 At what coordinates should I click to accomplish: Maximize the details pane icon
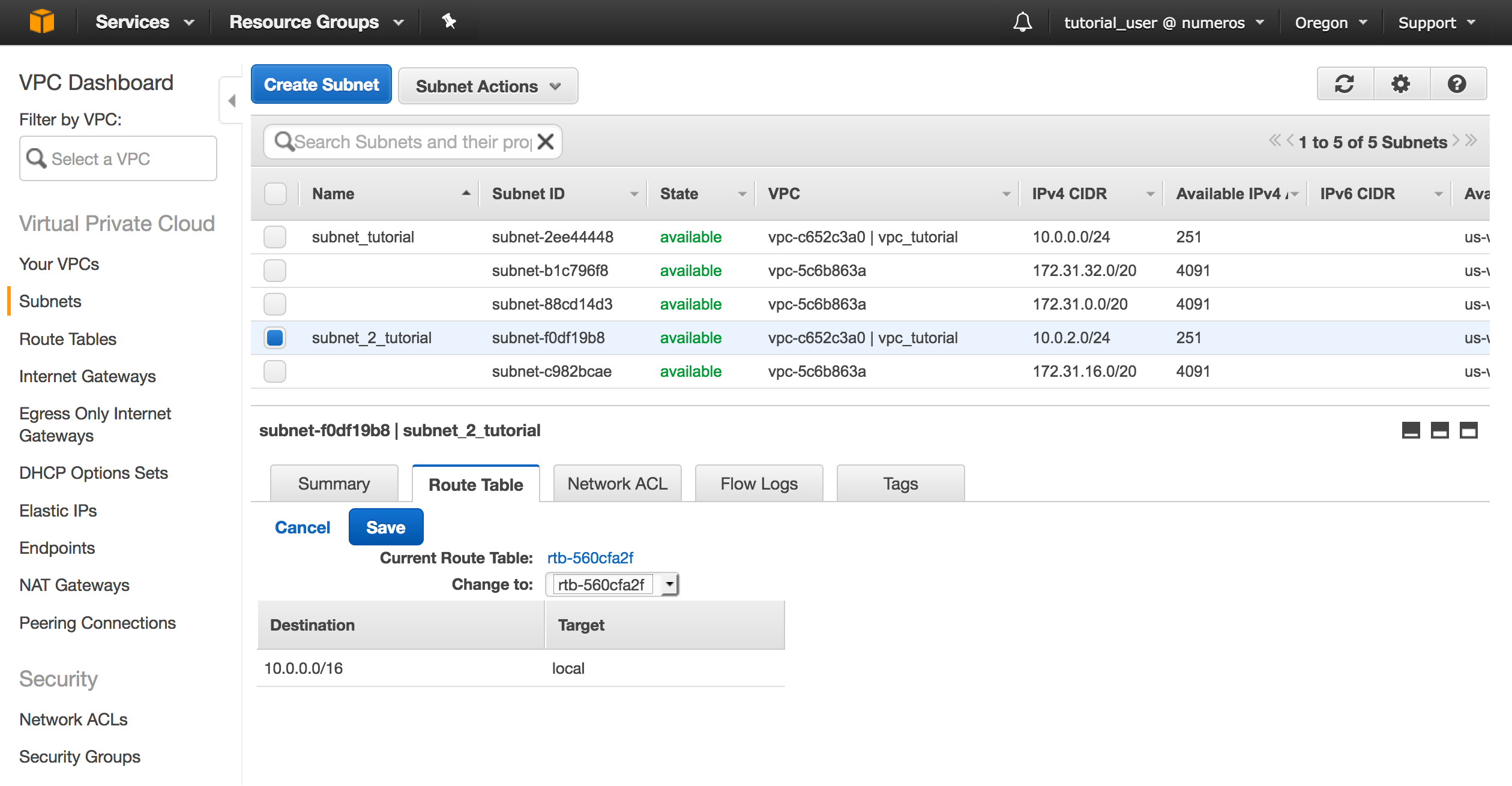click(1468, 430)
